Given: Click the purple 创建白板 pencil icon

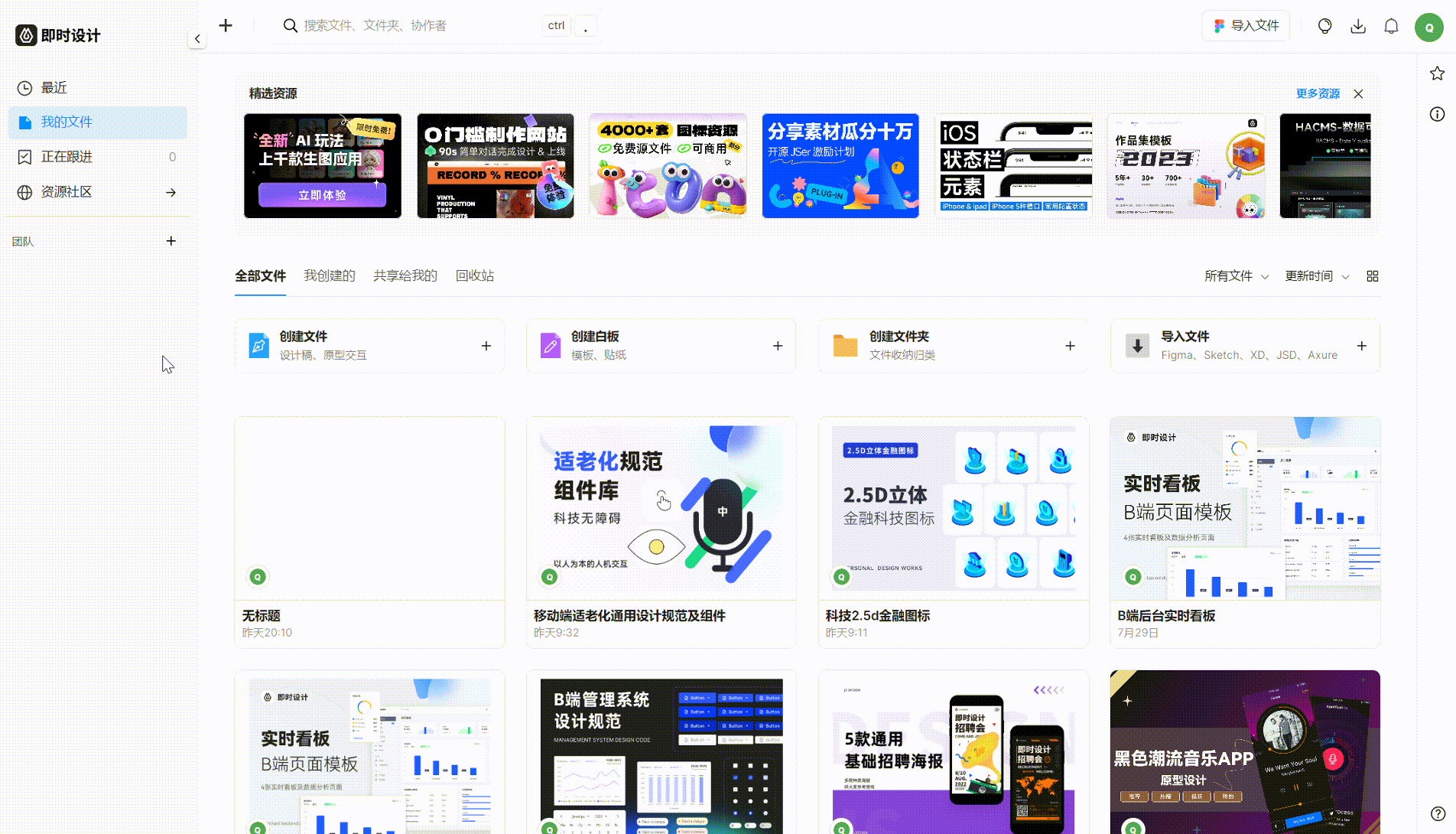Looking at the screenshot, I should coord(551,346).
